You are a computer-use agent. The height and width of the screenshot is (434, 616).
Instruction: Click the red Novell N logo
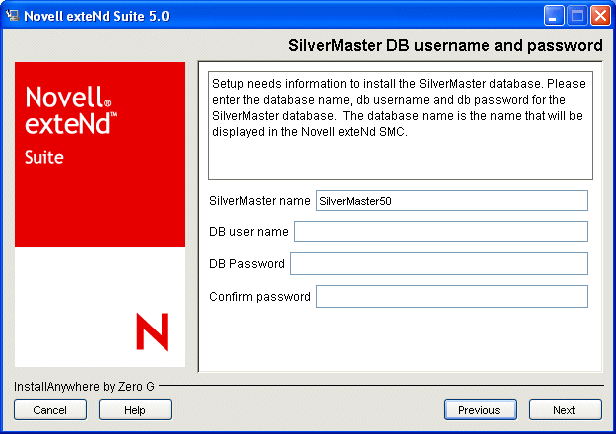[152, 332]
